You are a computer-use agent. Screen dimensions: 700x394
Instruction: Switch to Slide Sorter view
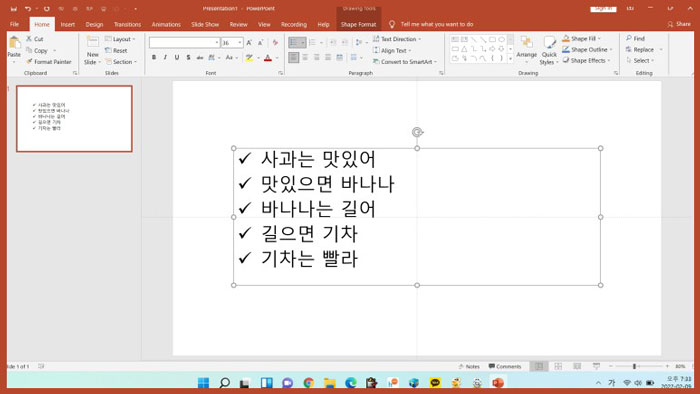point(558,366)
